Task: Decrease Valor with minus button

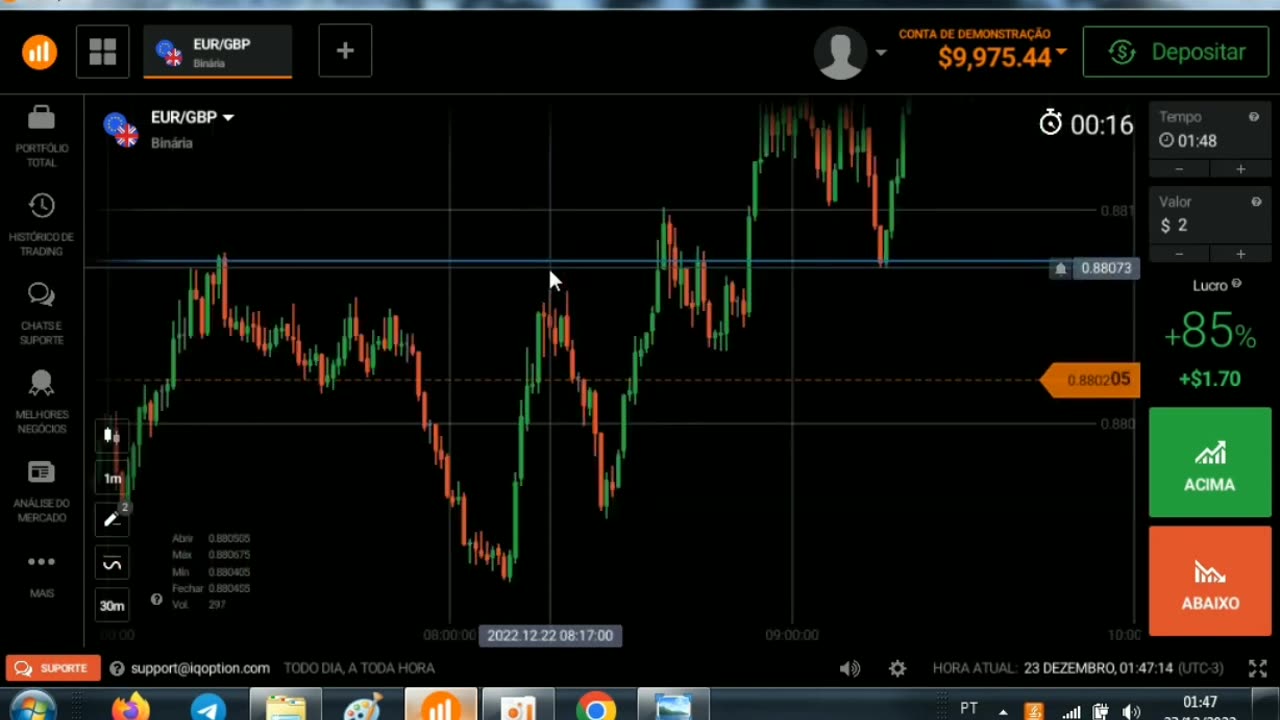Action: pyautogui.click(x=1179, y=254)
